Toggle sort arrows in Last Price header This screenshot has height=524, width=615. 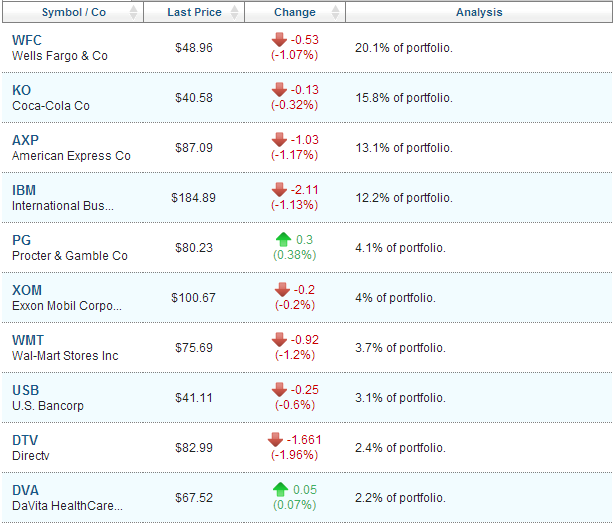point(234,12)
